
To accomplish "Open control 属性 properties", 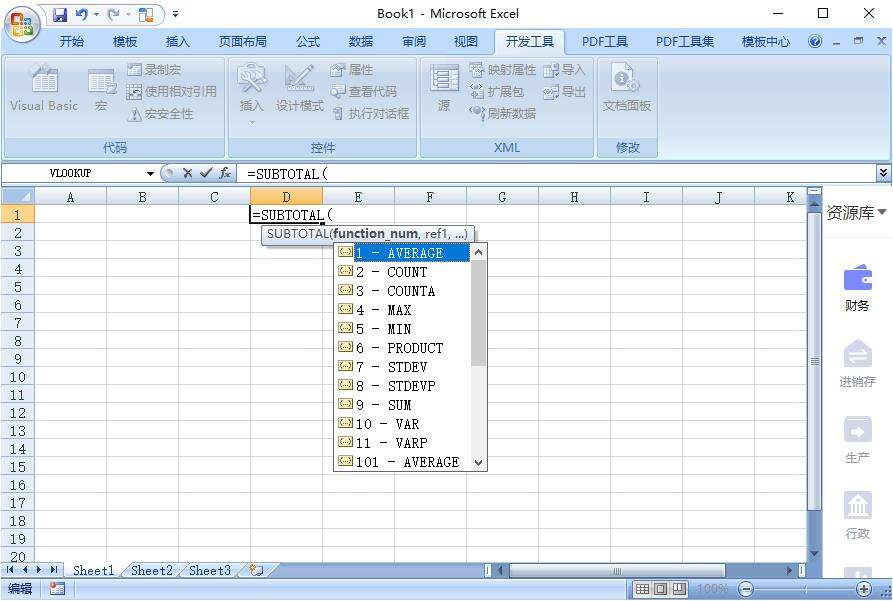I will coord(352,69).
